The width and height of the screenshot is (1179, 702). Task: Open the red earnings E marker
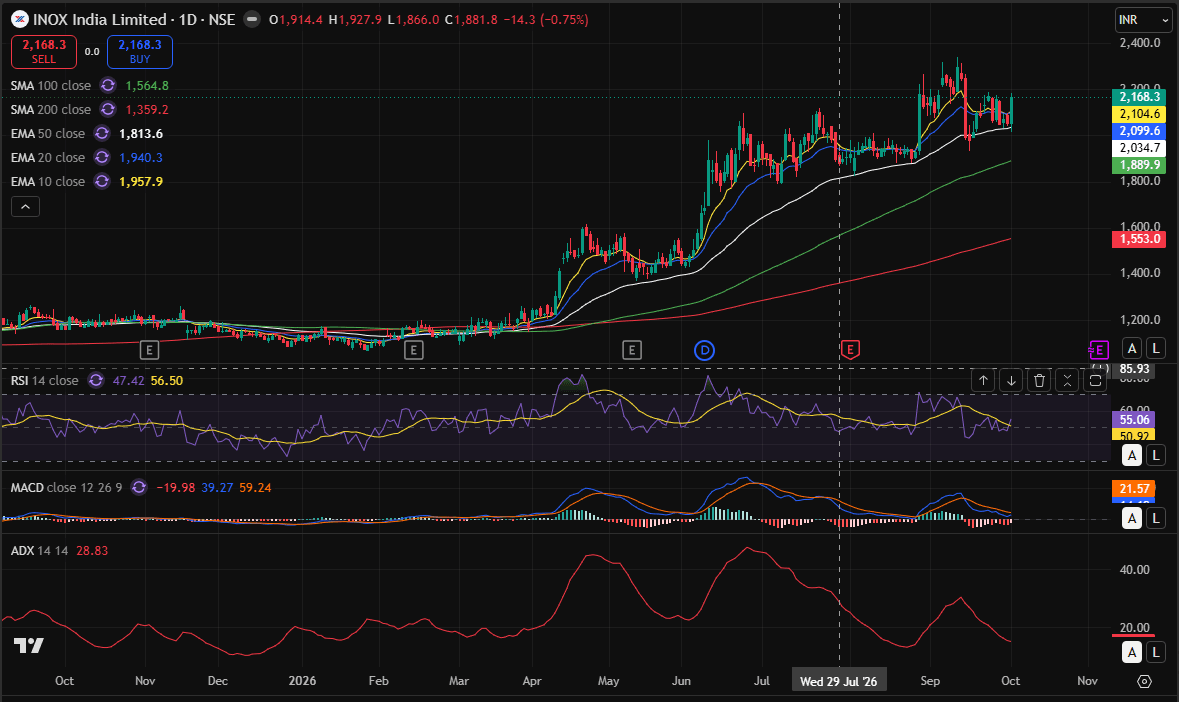[x=850, y=349]
